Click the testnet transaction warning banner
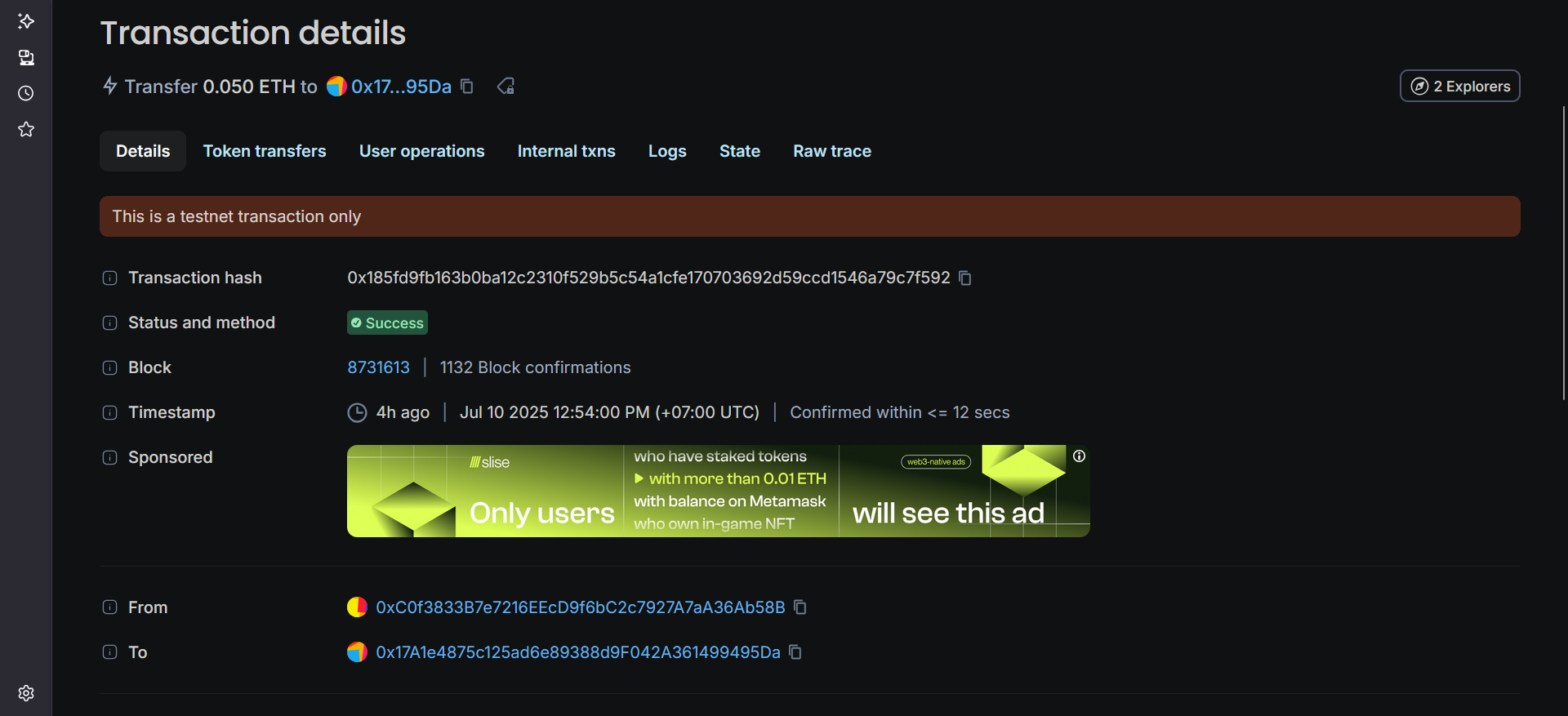The height and width of the screenshot is (716, 1568). tap(810, 216)
